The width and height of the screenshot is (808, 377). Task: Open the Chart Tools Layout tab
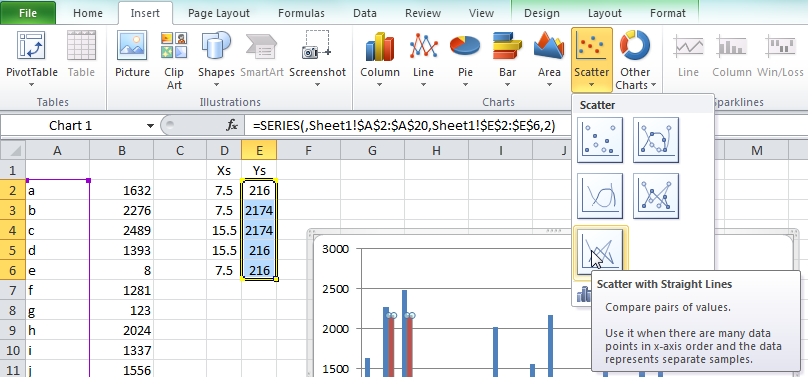click(x=604, y=13)
